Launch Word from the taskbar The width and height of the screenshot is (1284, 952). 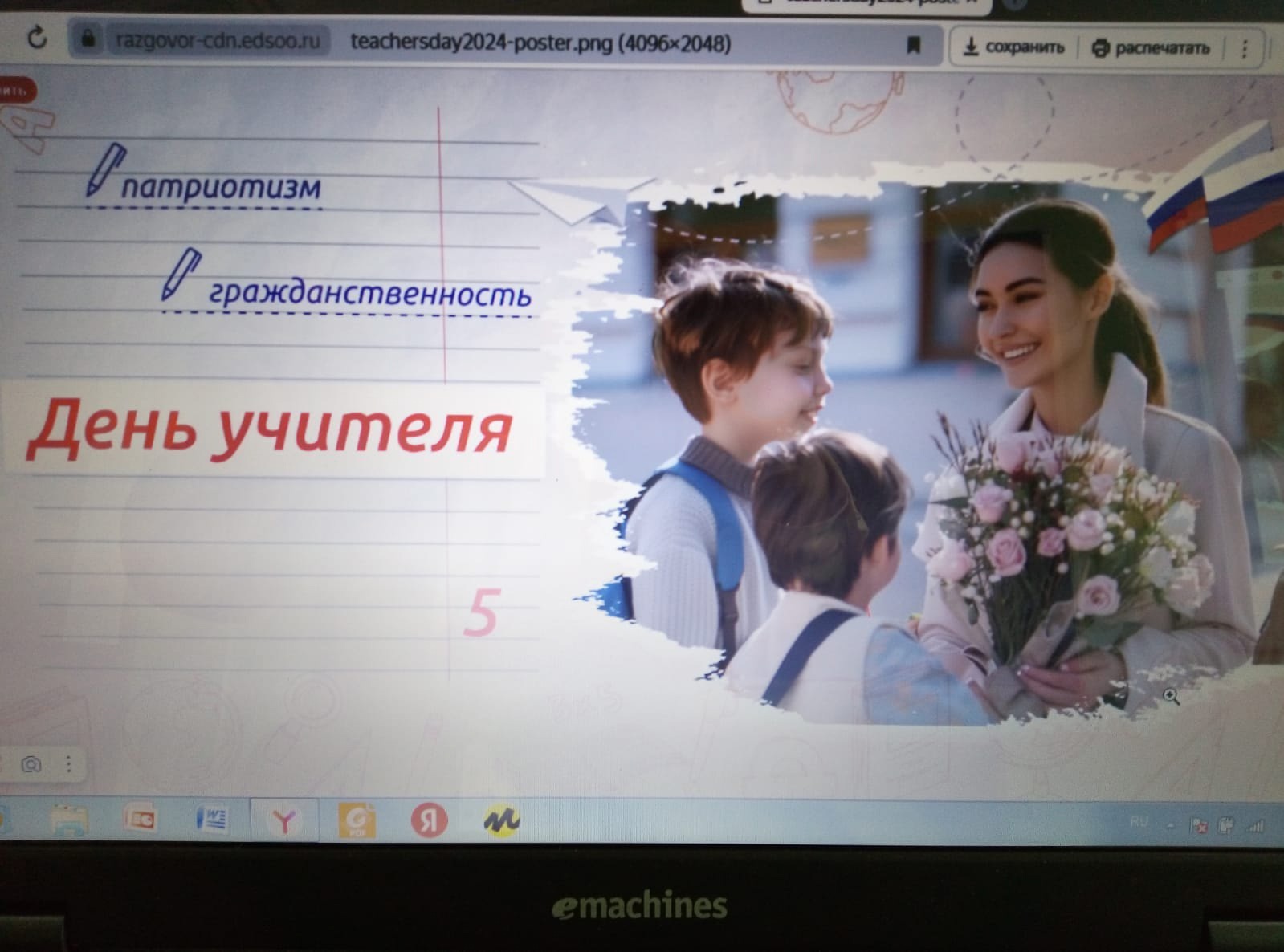click(x=212, y=819)
